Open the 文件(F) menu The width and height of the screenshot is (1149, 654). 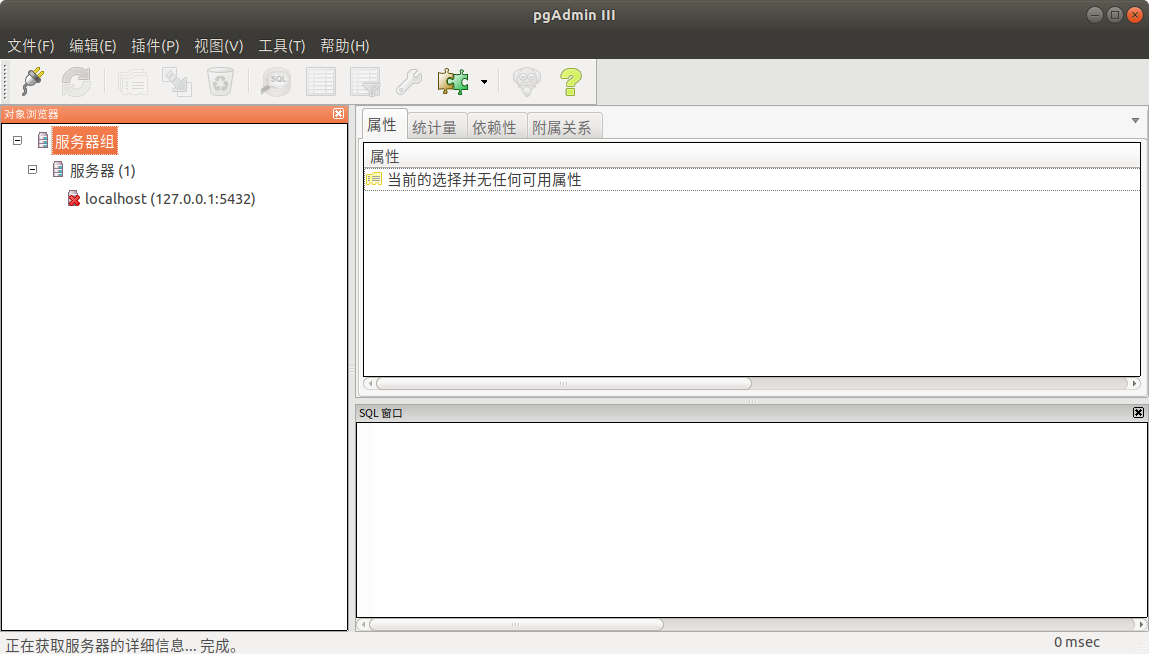(x=31, y=46)
